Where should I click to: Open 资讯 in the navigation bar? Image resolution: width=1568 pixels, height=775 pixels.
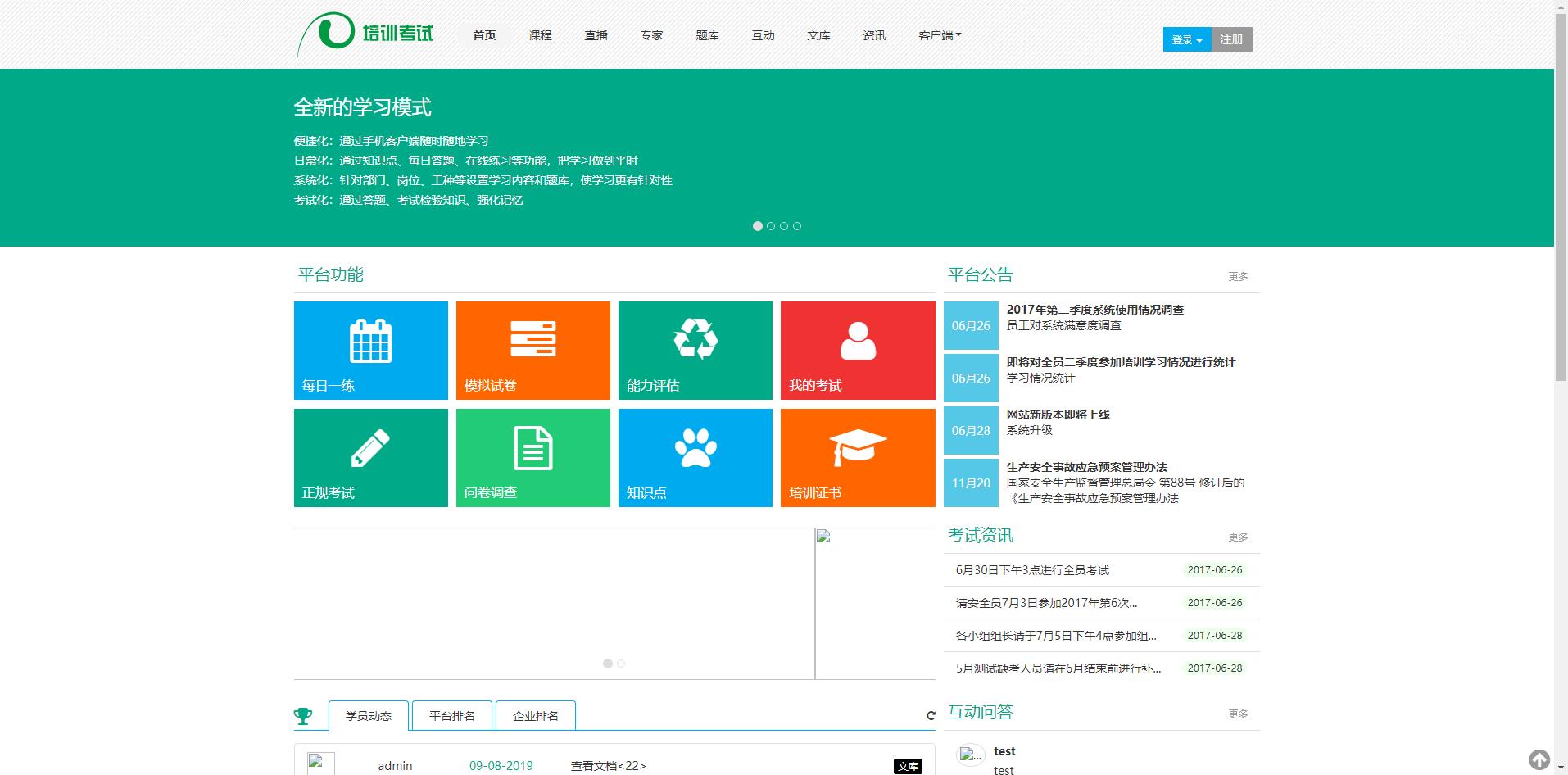pyautogui.click(x=874, y=35)
